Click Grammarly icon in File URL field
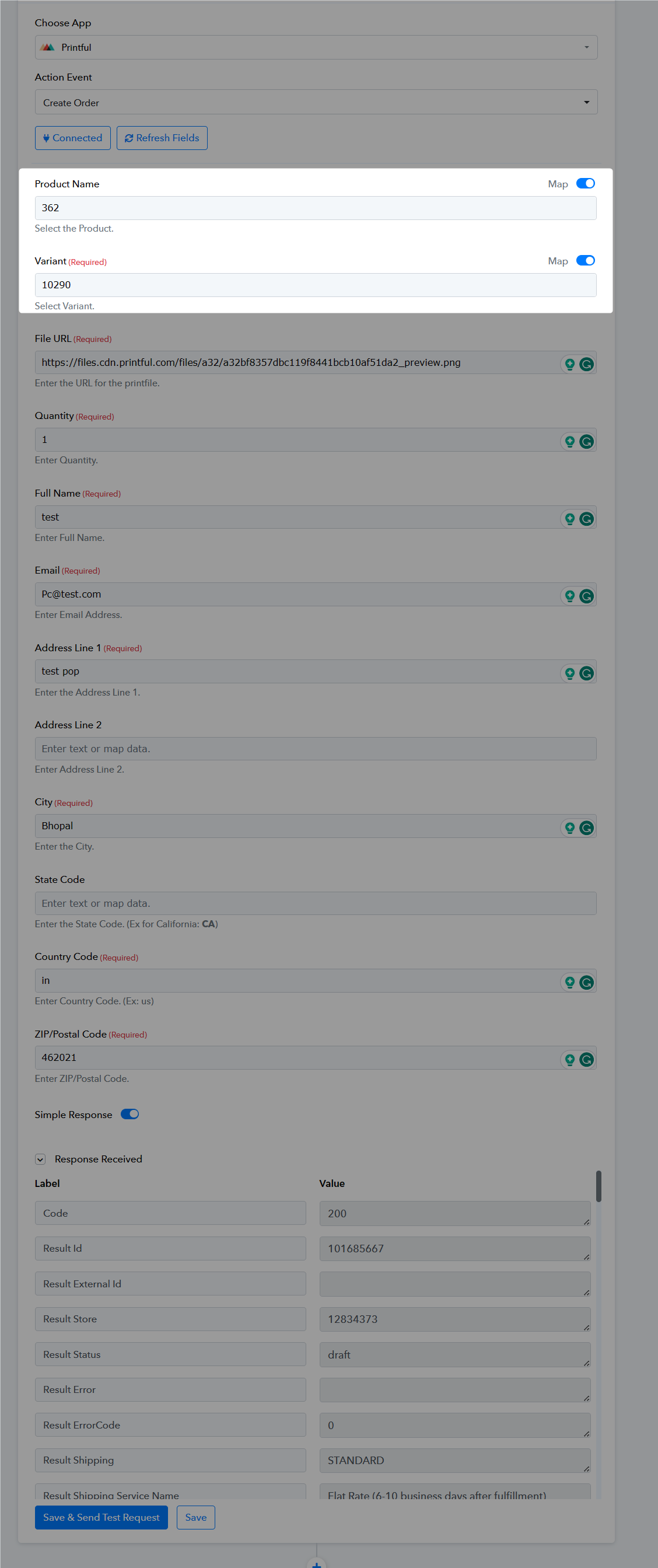 click(586, 364)
